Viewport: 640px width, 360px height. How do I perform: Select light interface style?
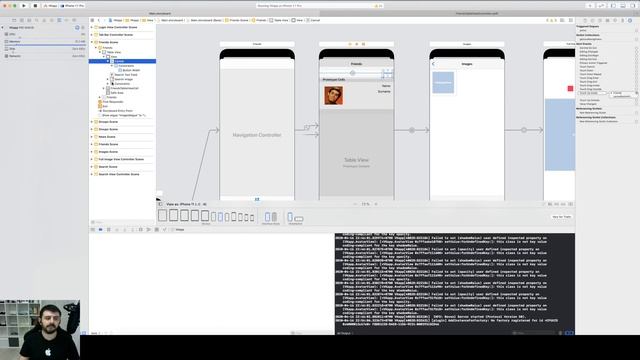[x=267, y=217]
